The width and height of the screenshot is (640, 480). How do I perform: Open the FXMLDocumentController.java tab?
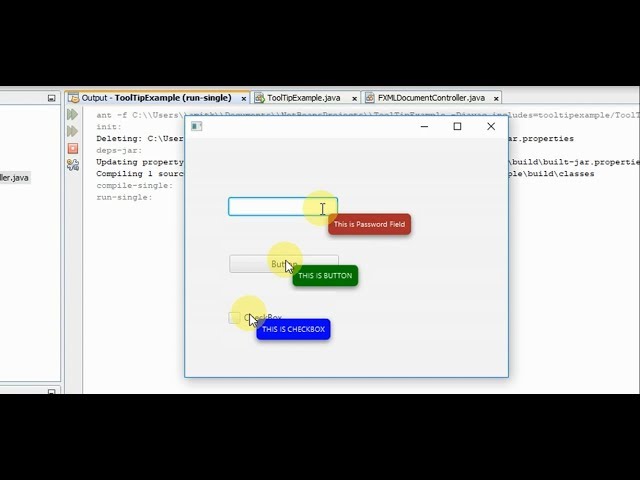(x=431, y=98)
